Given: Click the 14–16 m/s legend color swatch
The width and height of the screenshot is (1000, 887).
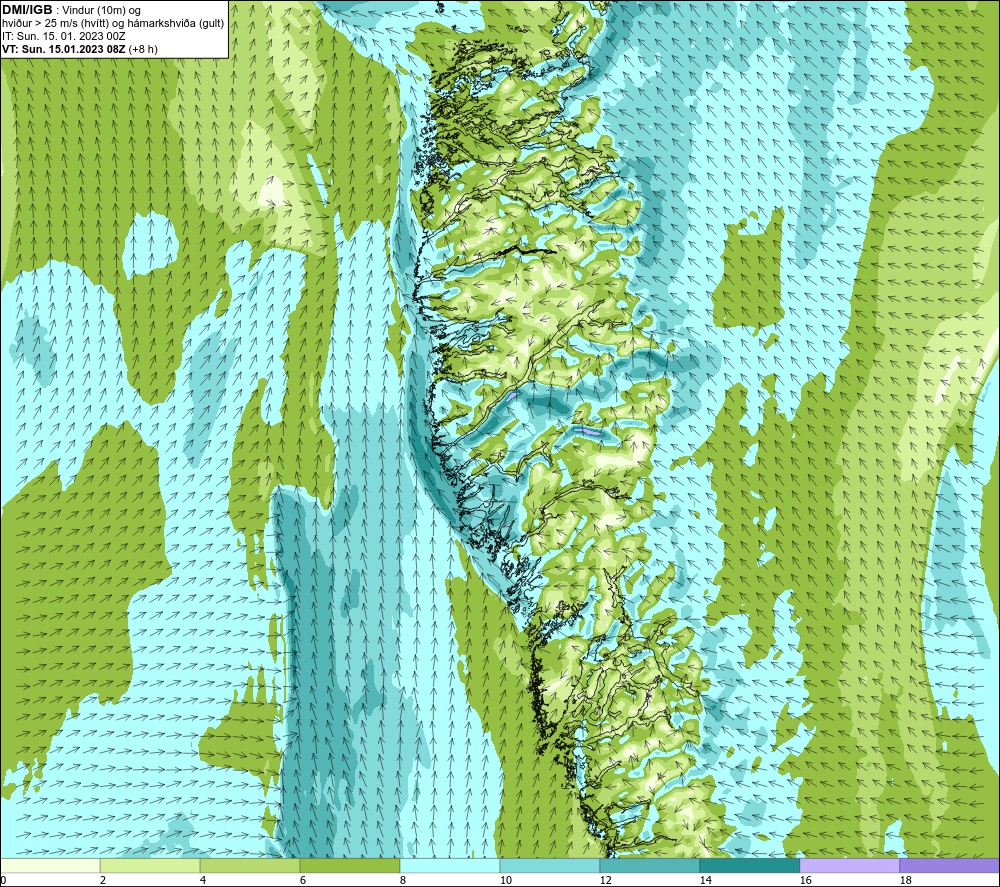Looking at the screenshot, I should (x=749, y=865).
